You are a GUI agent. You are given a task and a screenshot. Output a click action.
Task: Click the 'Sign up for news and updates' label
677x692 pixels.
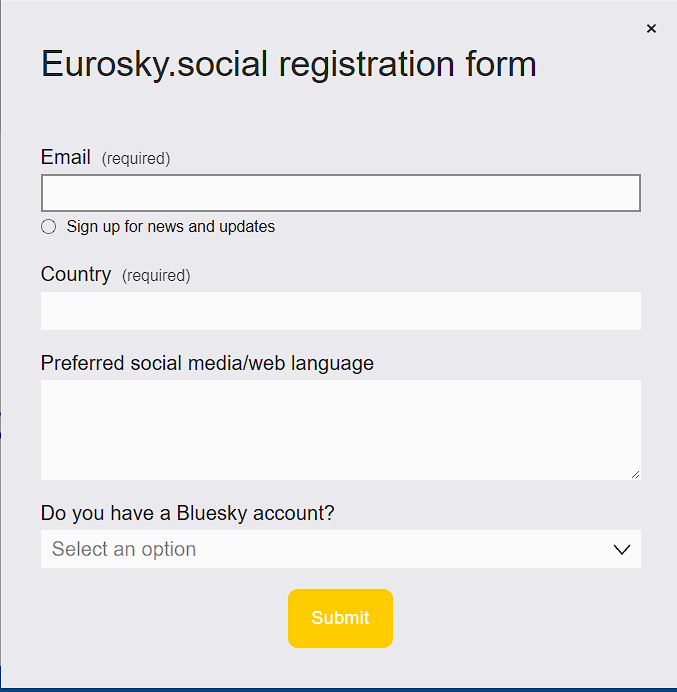click(170, 227)
